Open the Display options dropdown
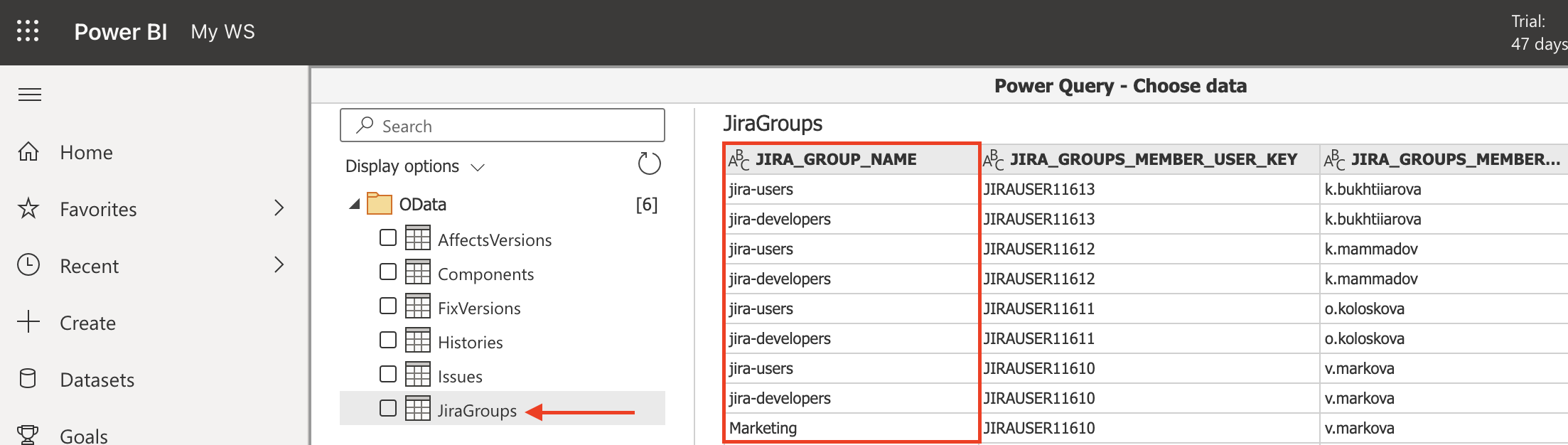This screenshot has height=445, width=1568. 414,166
